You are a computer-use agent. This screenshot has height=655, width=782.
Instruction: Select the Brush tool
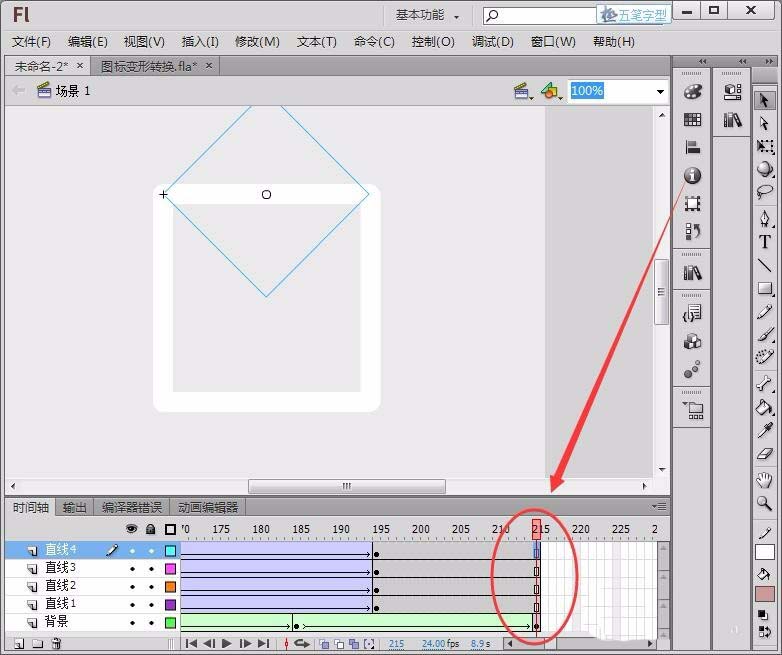tap(764, 334)
